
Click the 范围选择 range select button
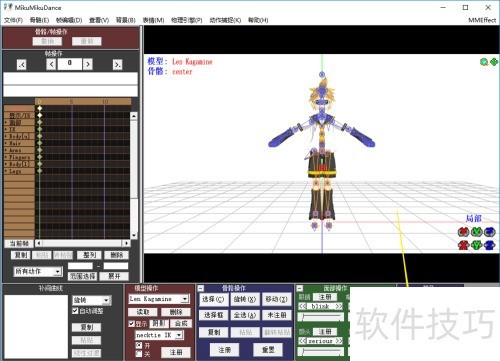coord(83,276)
